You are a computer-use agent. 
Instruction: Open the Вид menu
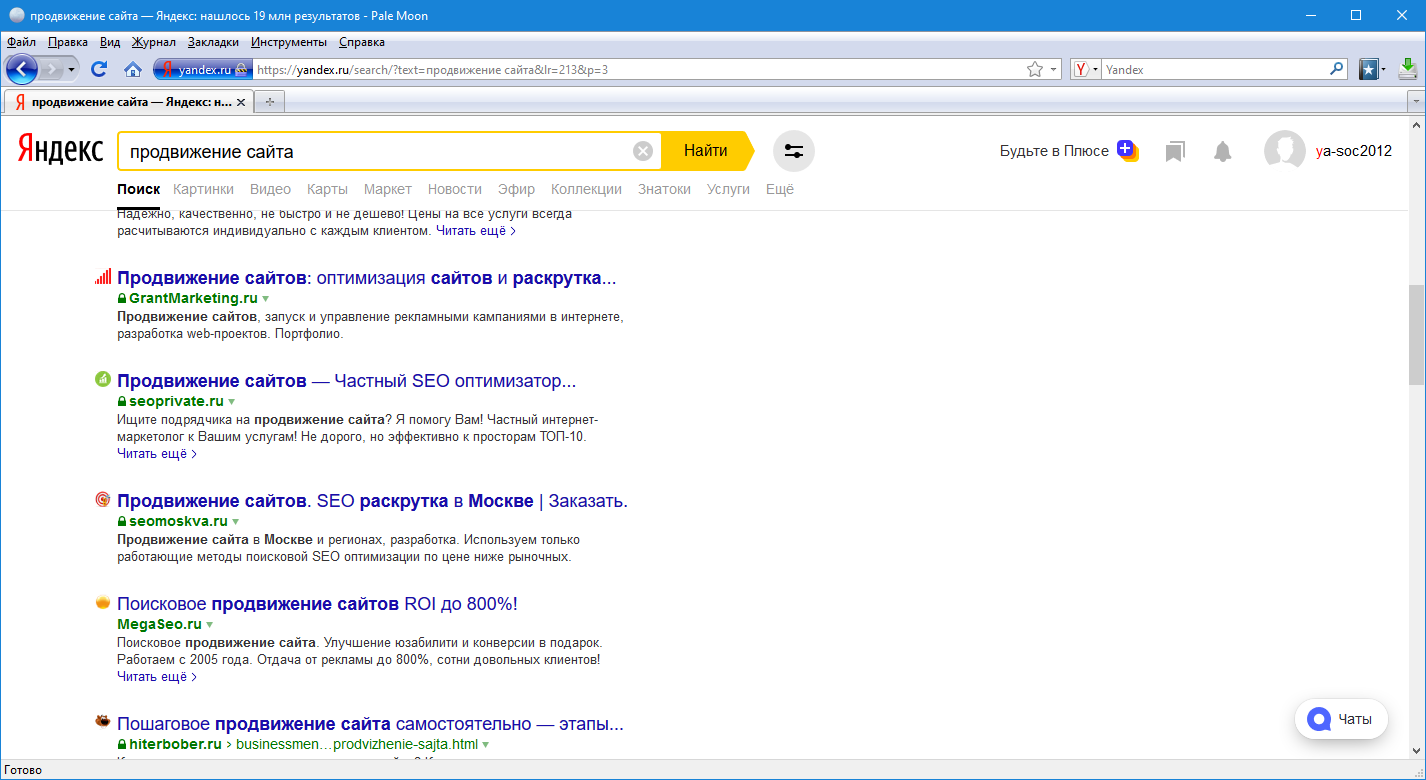coord(110,42)
